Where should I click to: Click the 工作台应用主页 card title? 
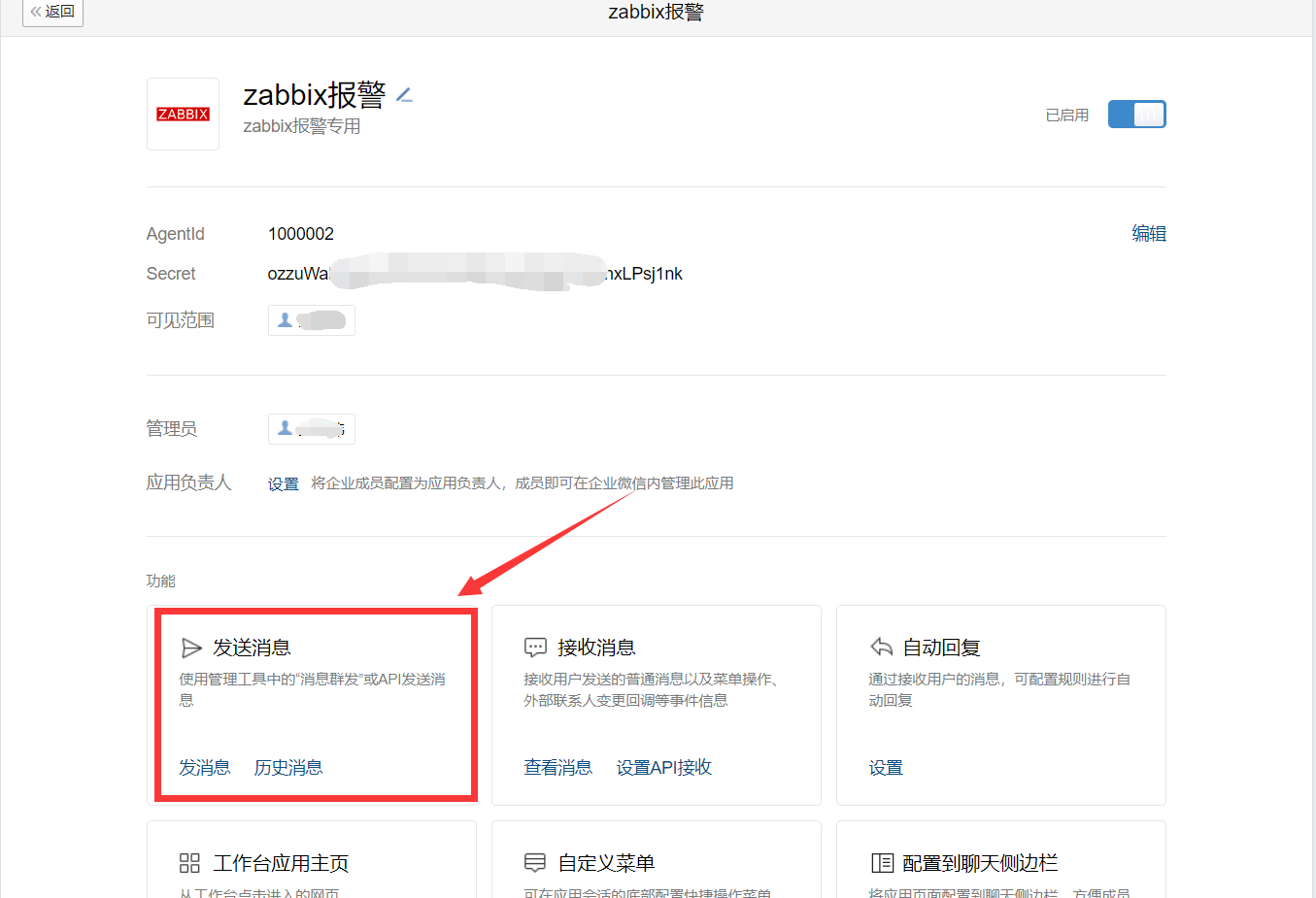pyautogui.click(x=281, y=863)
